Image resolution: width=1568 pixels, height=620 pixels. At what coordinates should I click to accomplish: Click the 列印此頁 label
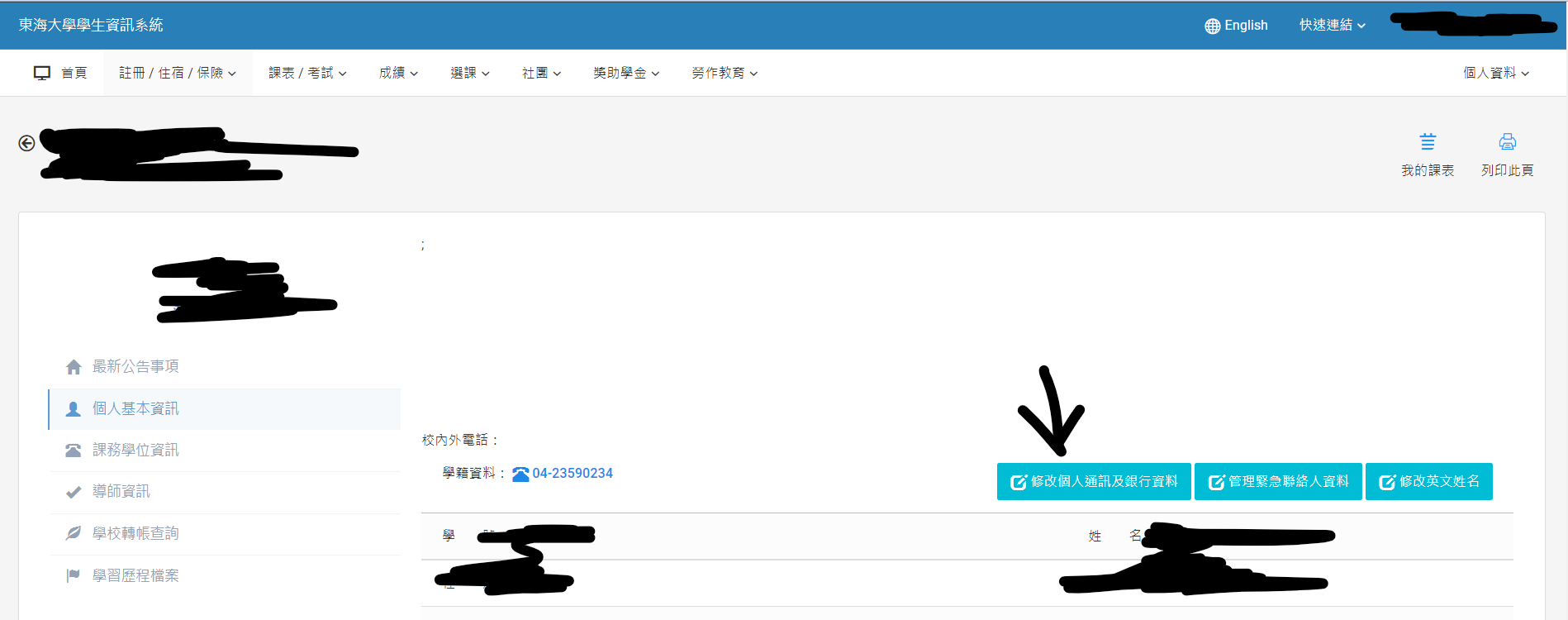1508,170
